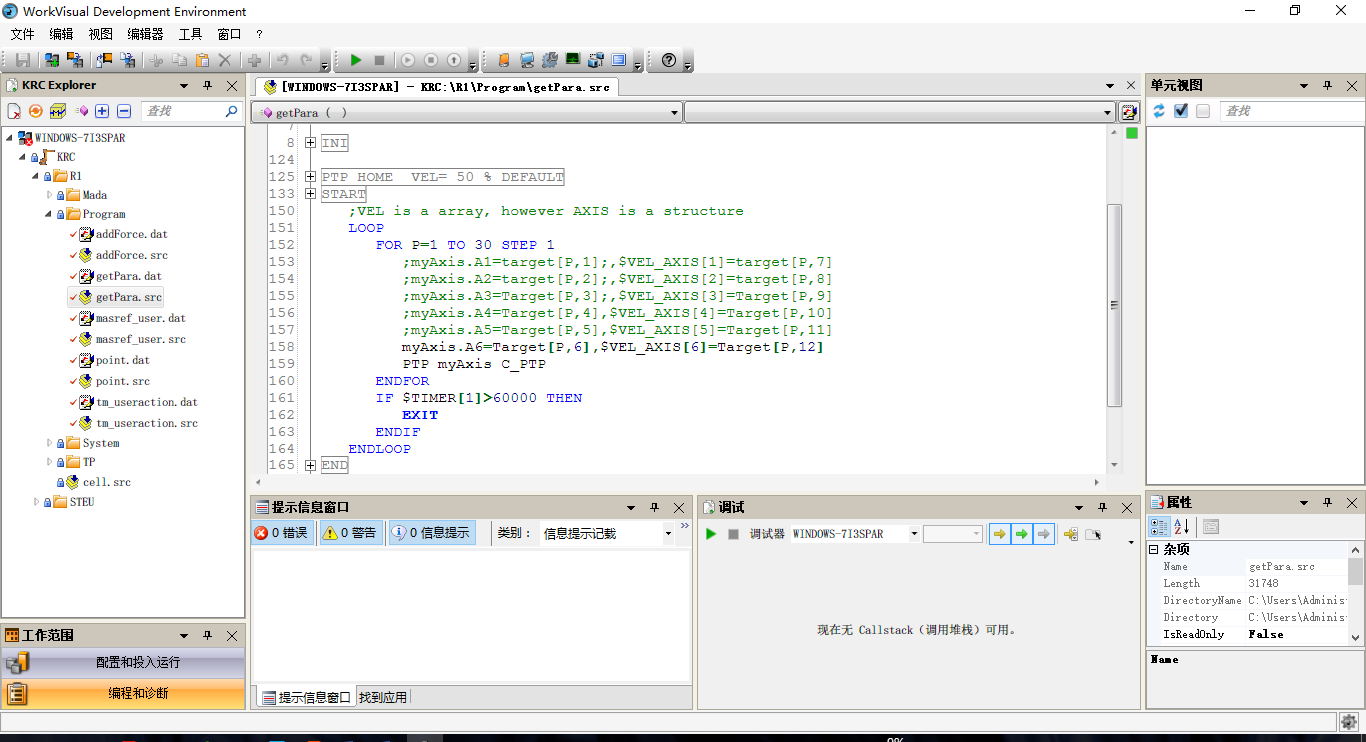Pin the KRC Explorer panel
This screenshot has height=742, width=1366.
[x=208, y=86]
